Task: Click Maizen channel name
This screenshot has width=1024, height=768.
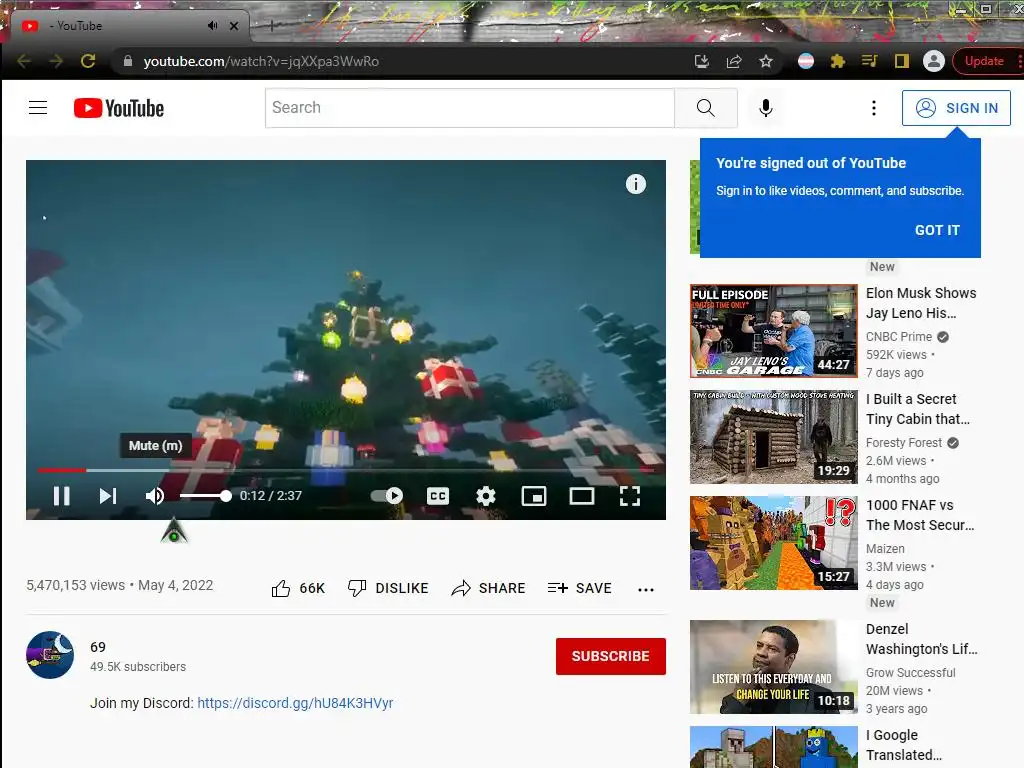Action: [x=885, y=549]
